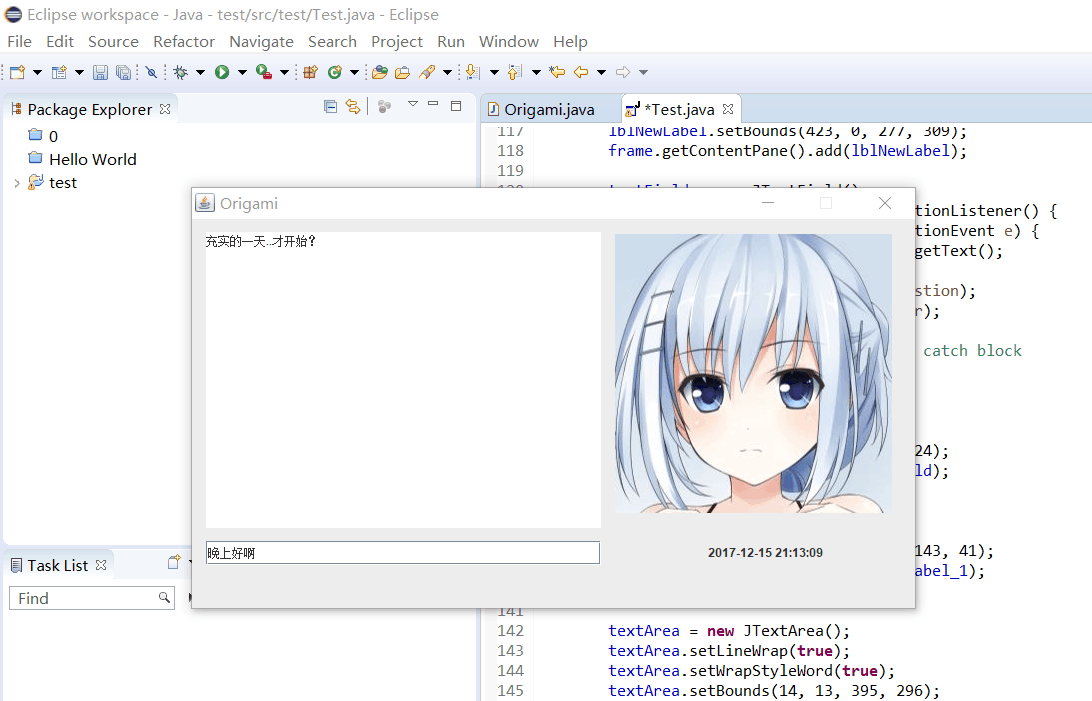Click the Save icon in toolbar

tap(100, 72)
